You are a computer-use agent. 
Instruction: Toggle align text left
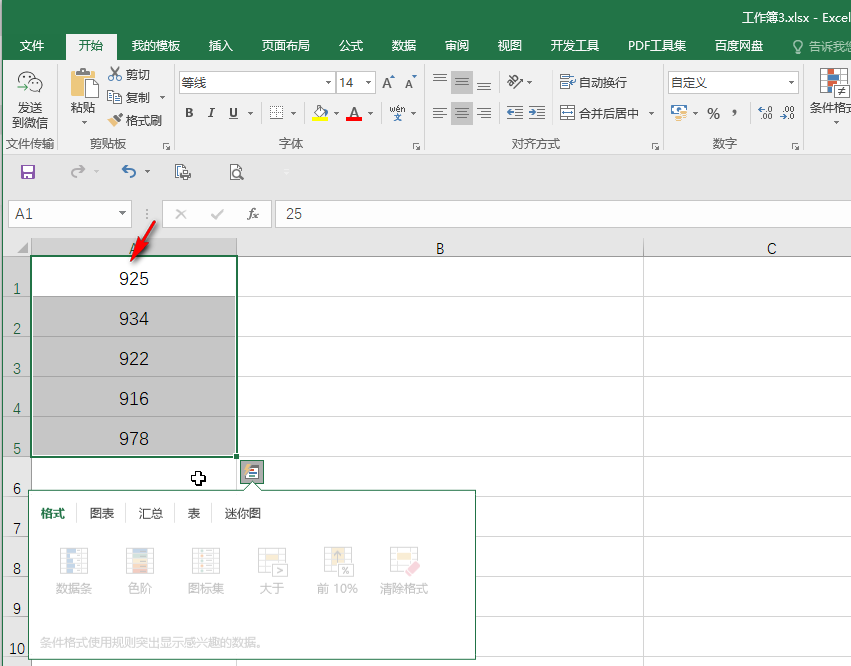[440, 113]
